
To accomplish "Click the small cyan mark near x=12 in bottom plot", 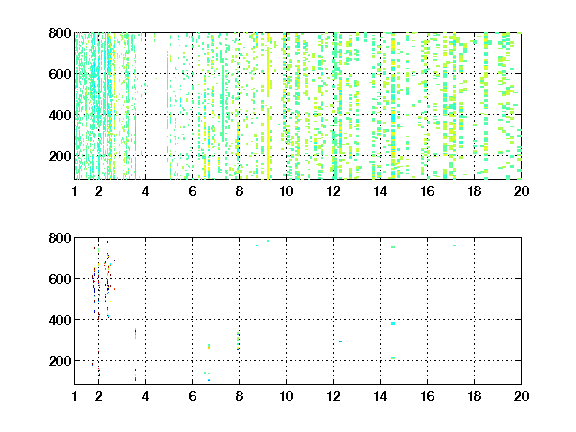I will point(341,341).
